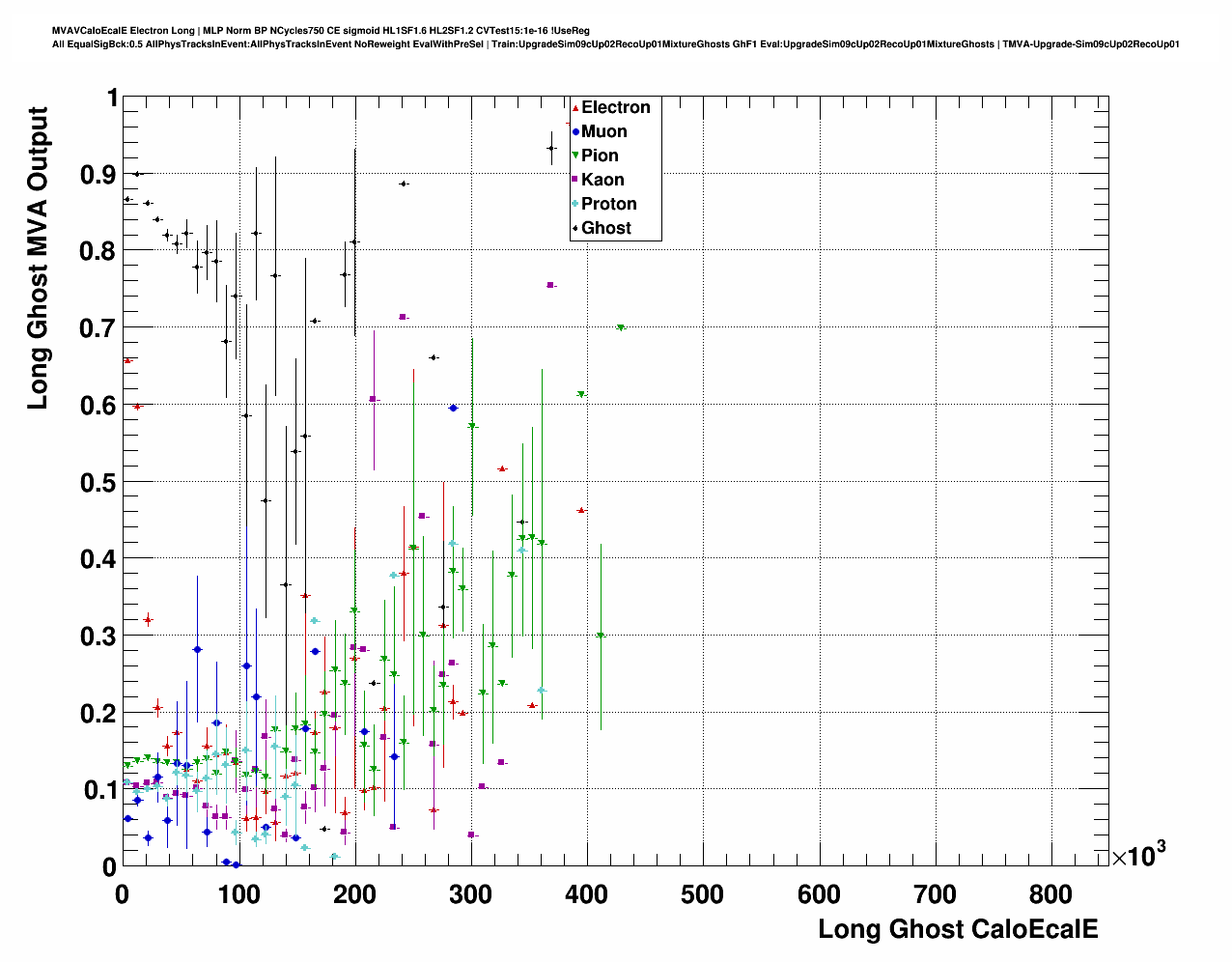The width and height of the screenshot is (1232, 962).
Task: Click the green Pion triangle legend marker
Action: (575, 156)
